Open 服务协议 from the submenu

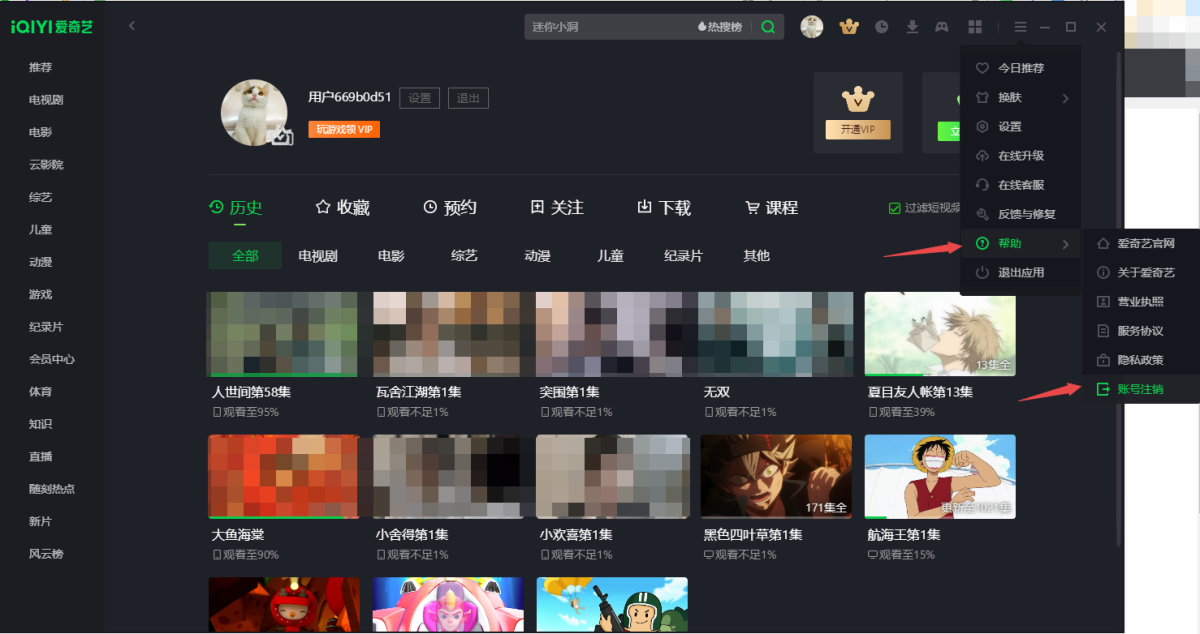pos(1141,330)
